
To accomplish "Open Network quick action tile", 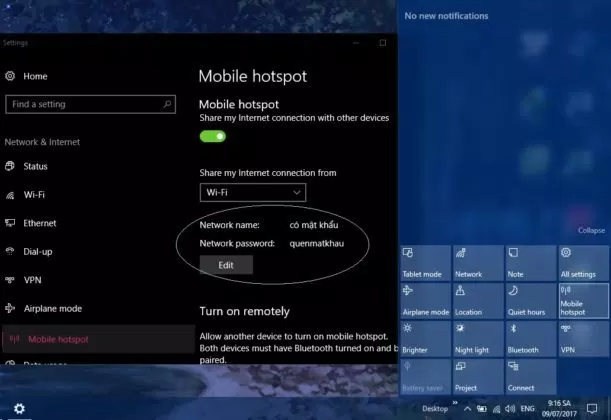I will (x=478, y=263).
